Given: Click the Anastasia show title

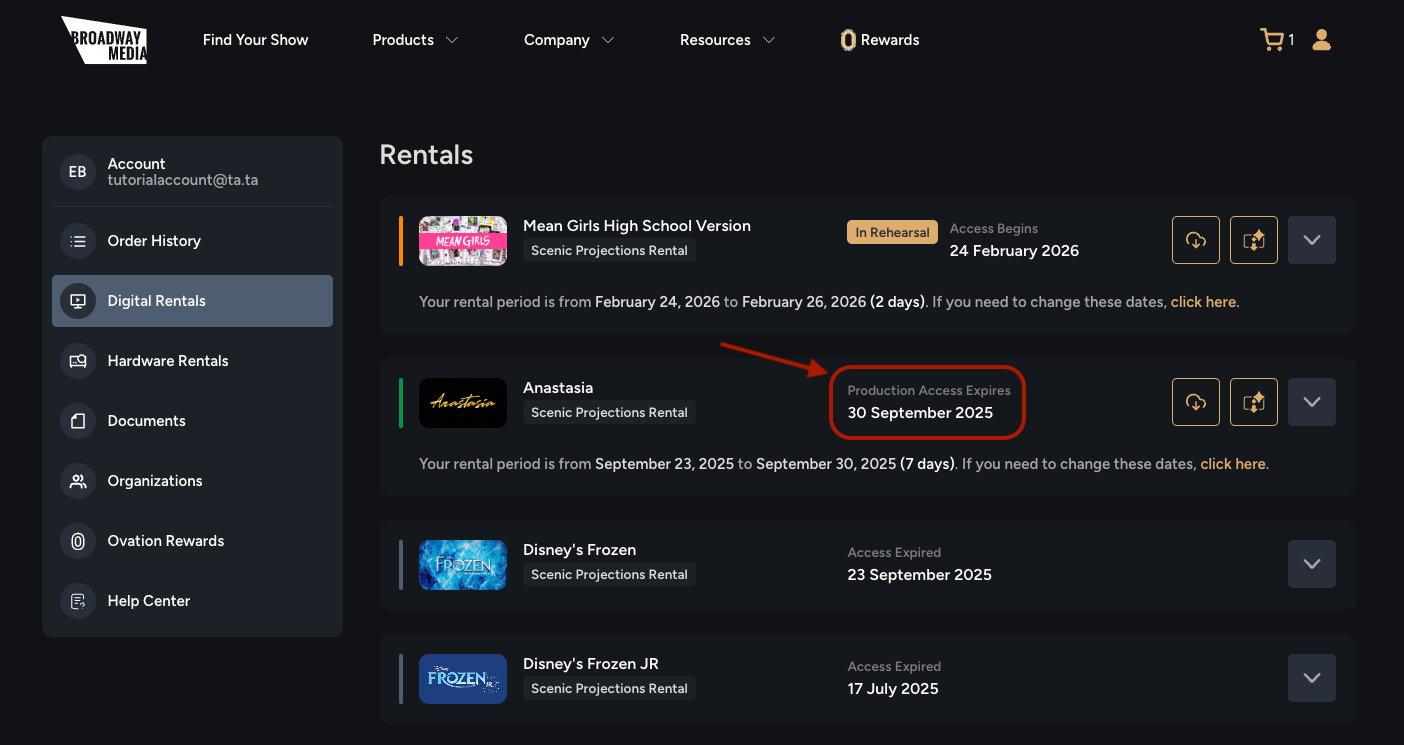Looking at the screenshot, I should click(558, 388).
